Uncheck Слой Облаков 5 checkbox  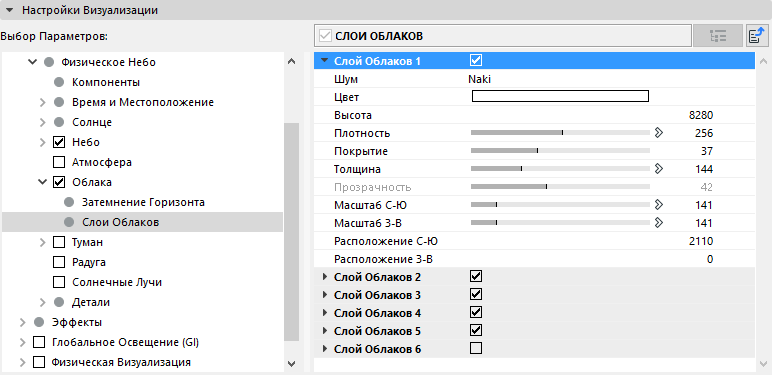[x=476, y=330]
